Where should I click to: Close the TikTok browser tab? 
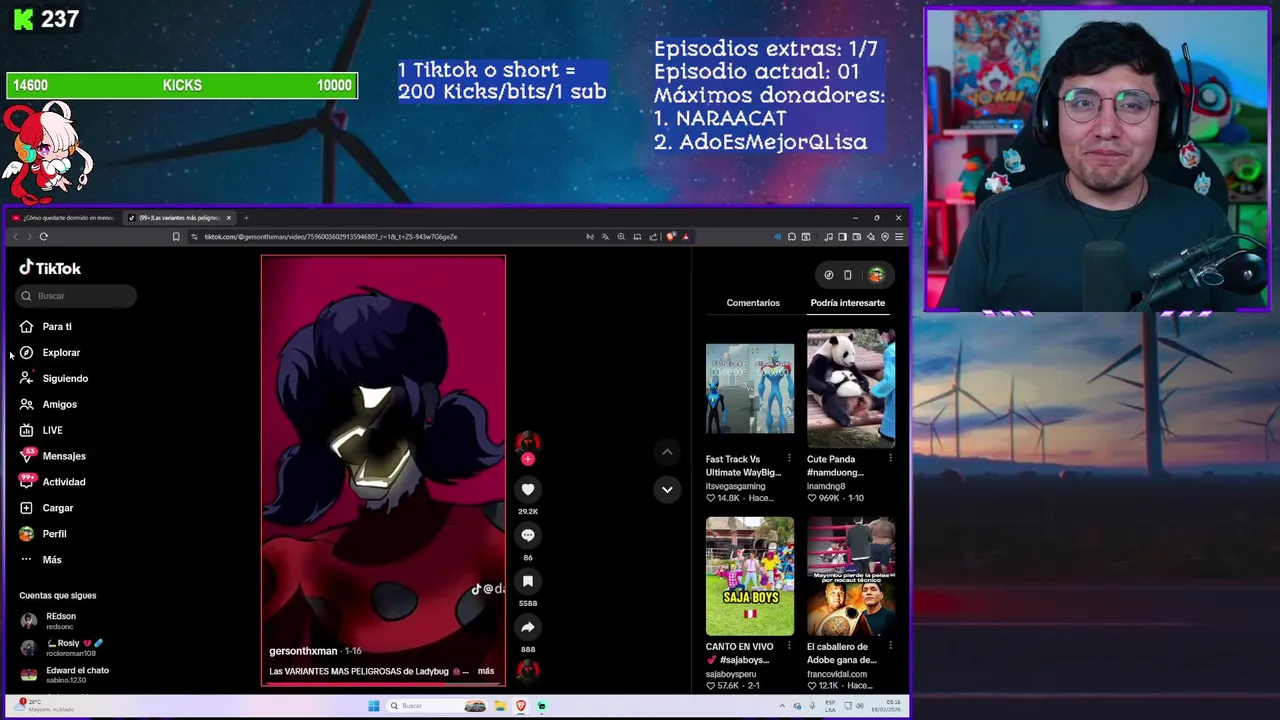click(x=228, y=218)
